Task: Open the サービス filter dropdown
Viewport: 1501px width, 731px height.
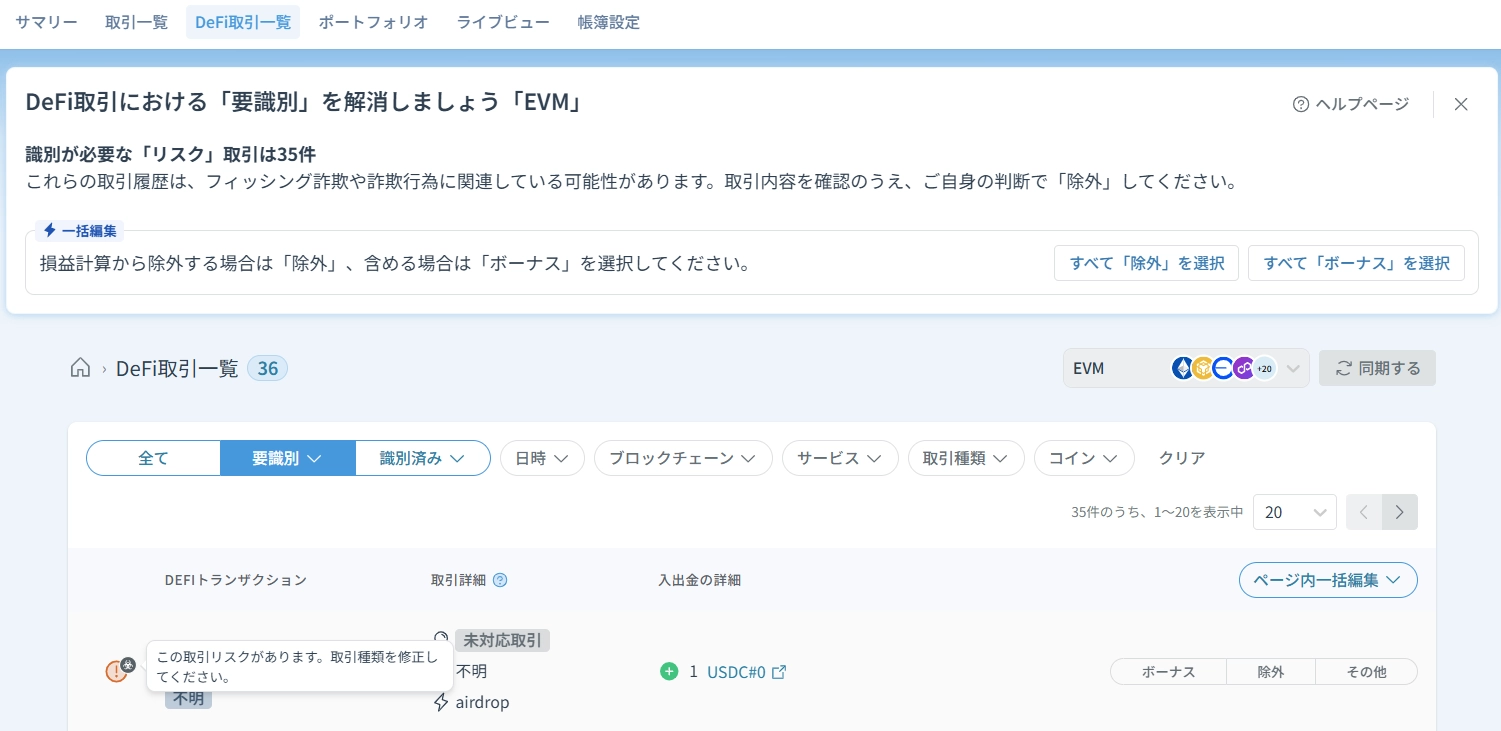Action: (840, 458)
